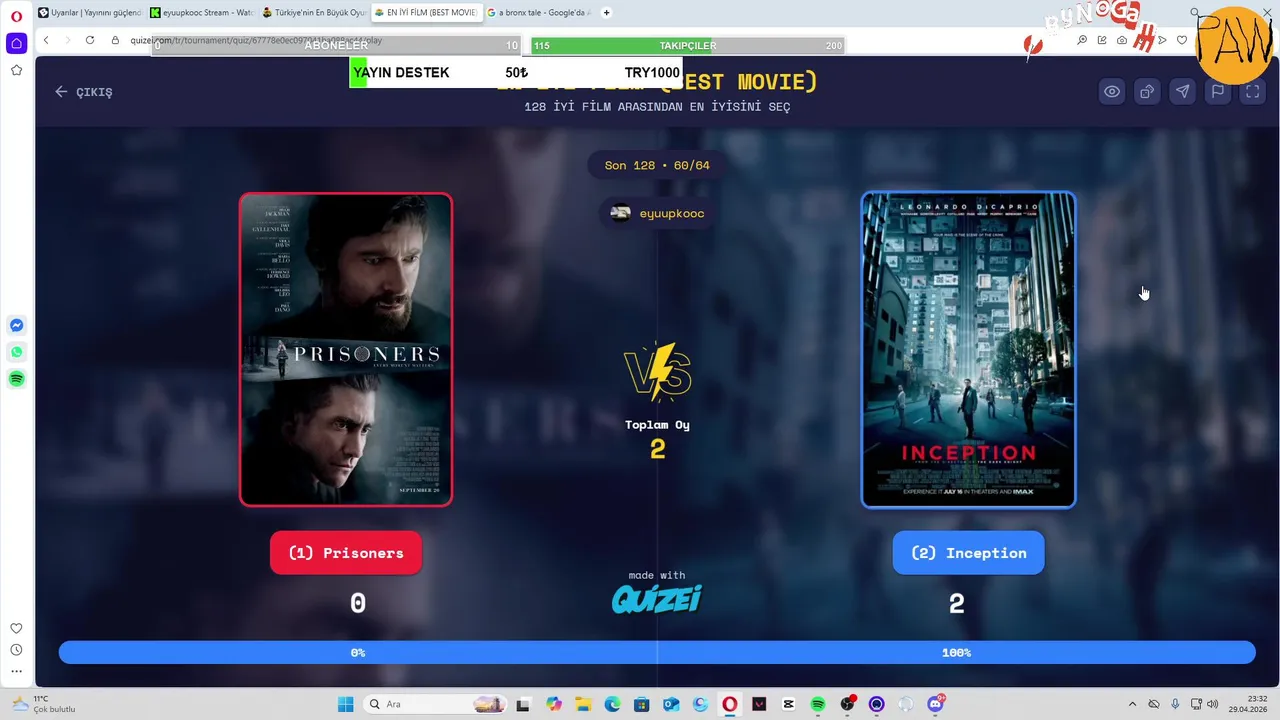Vote for the (2) Inception button
The width and height of the screenshot is (1280, 720).
[968, 553]
